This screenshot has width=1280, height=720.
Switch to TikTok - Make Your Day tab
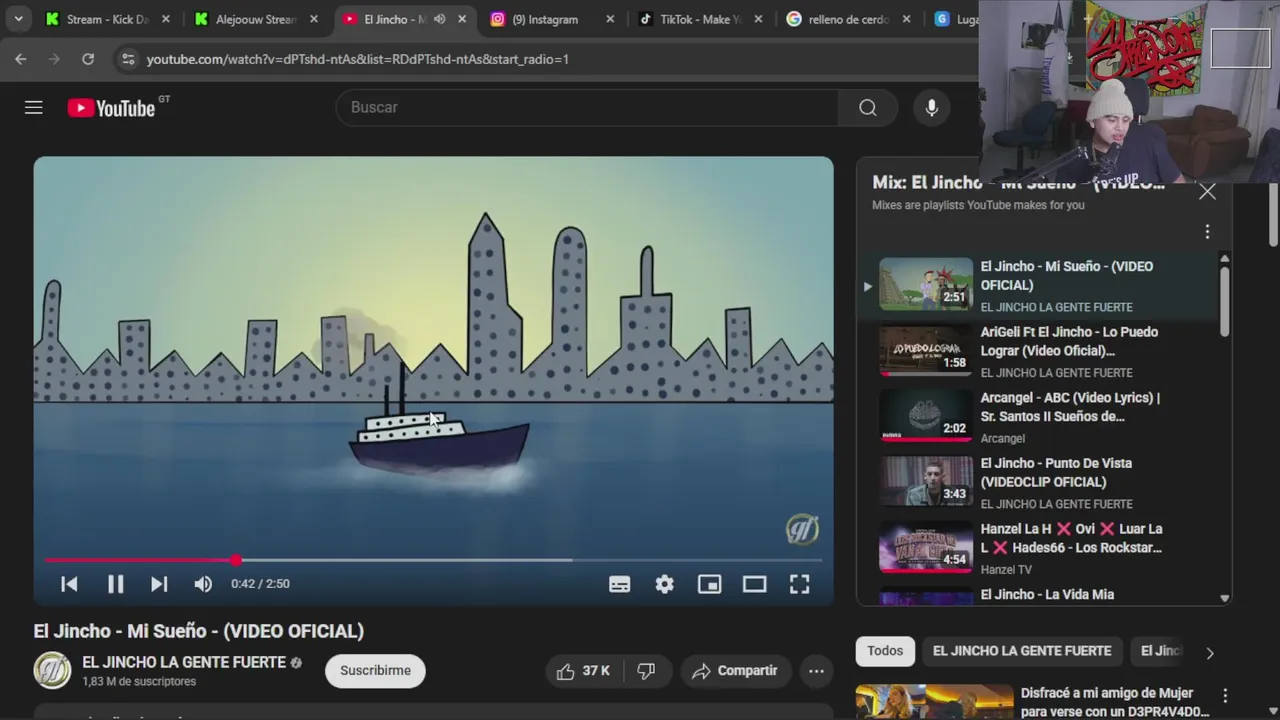[700, 19]
